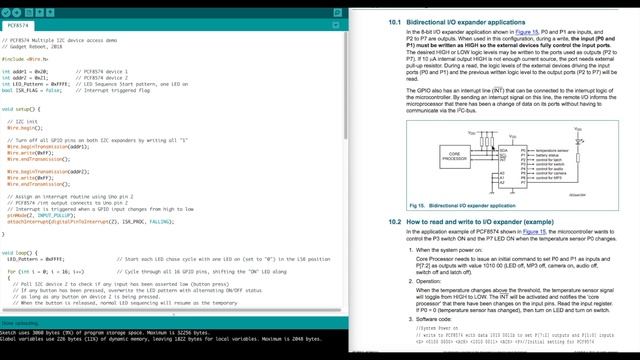
Task: Click the '1. When the system power on:' list item
Action: [445, 250]
